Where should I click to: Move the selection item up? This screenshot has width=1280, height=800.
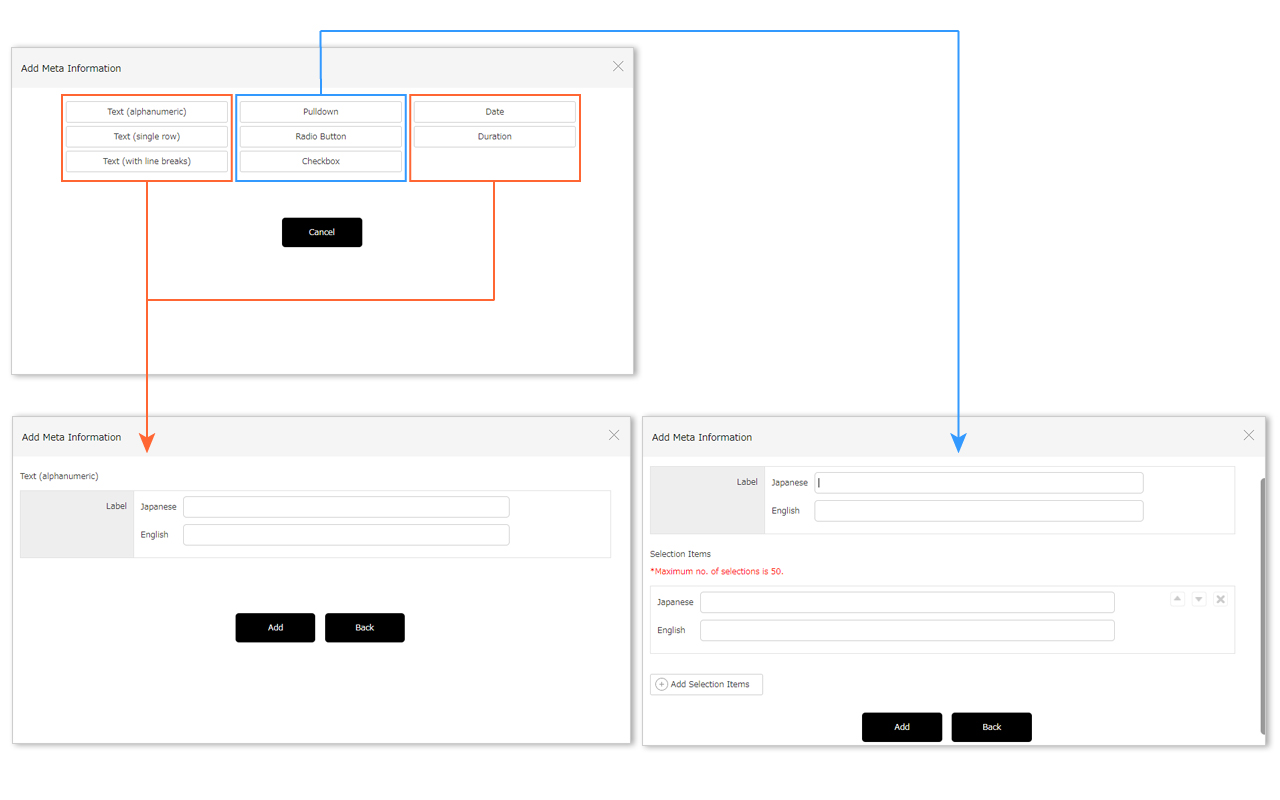click(1177, 599)
